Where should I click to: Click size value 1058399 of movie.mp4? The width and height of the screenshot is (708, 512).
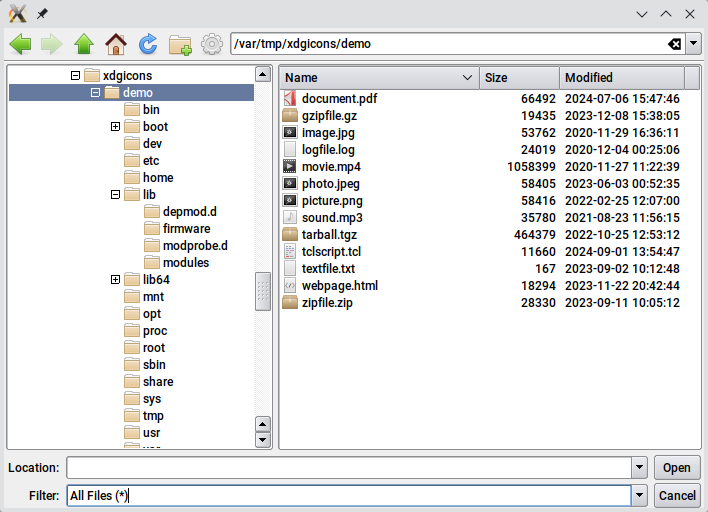click(531, 167)
